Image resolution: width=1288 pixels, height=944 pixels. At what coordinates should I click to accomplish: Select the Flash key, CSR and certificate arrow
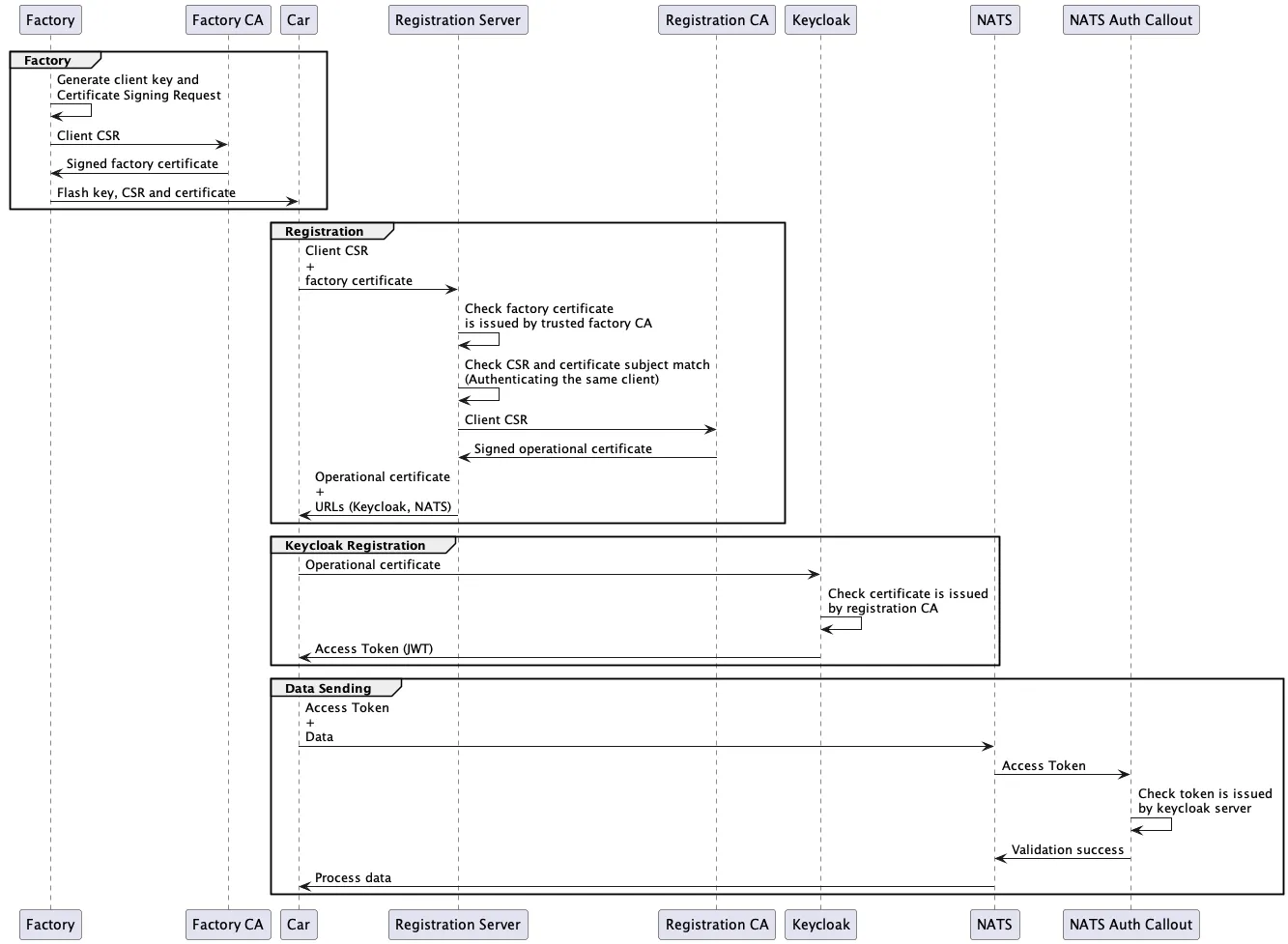[x=146, y=192]
